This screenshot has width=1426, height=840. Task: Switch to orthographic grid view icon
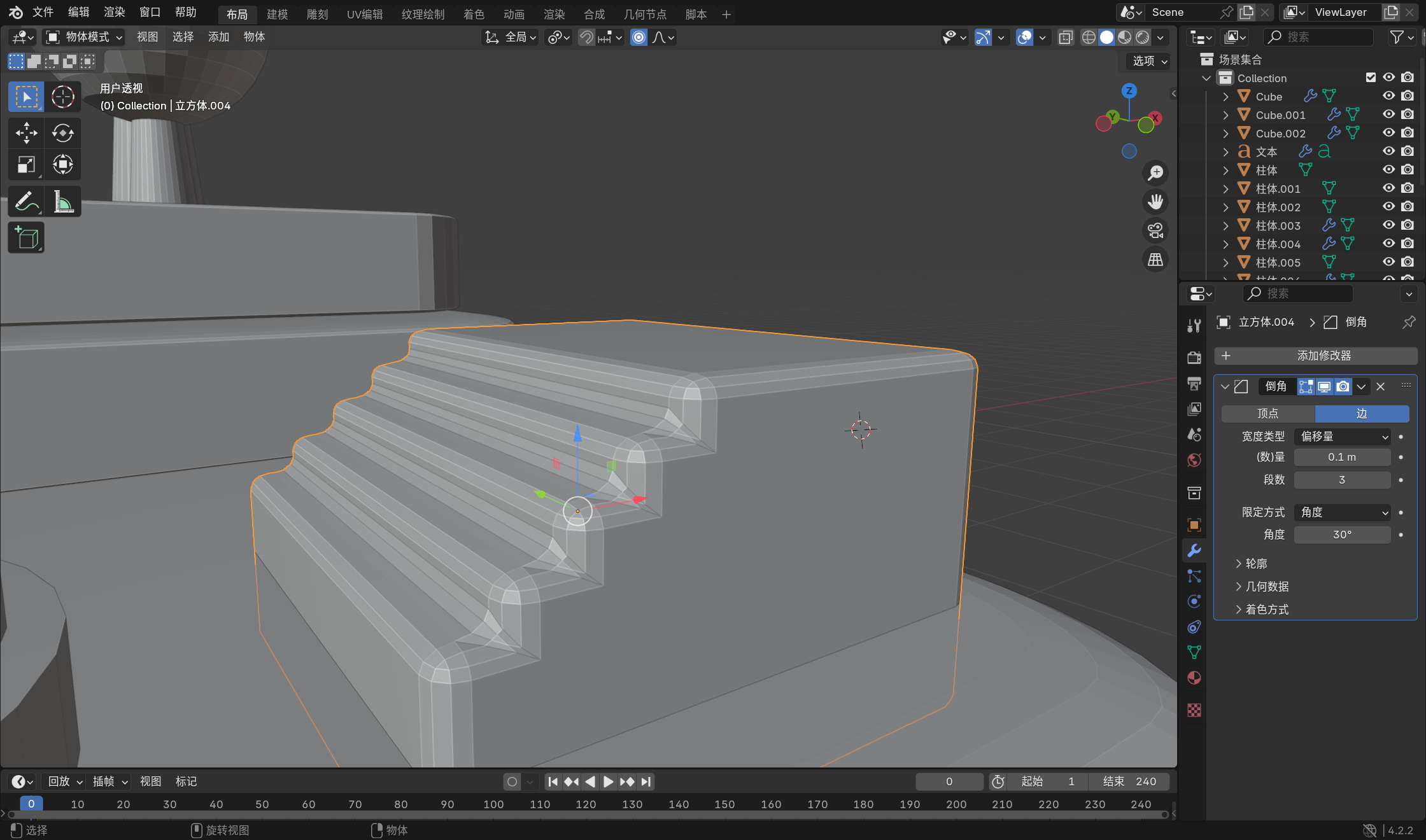1155,260
